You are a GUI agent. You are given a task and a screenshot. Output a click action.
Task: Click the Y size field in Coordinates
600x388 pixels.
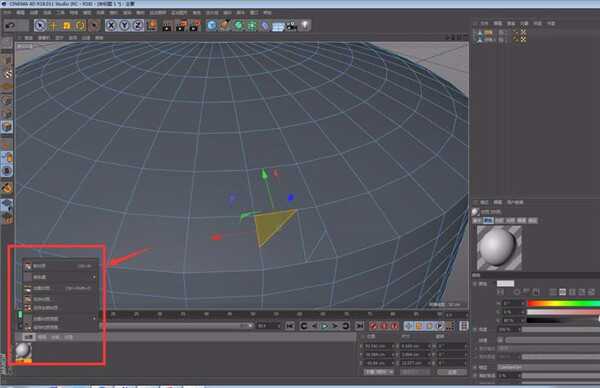[x=415, y=354]
